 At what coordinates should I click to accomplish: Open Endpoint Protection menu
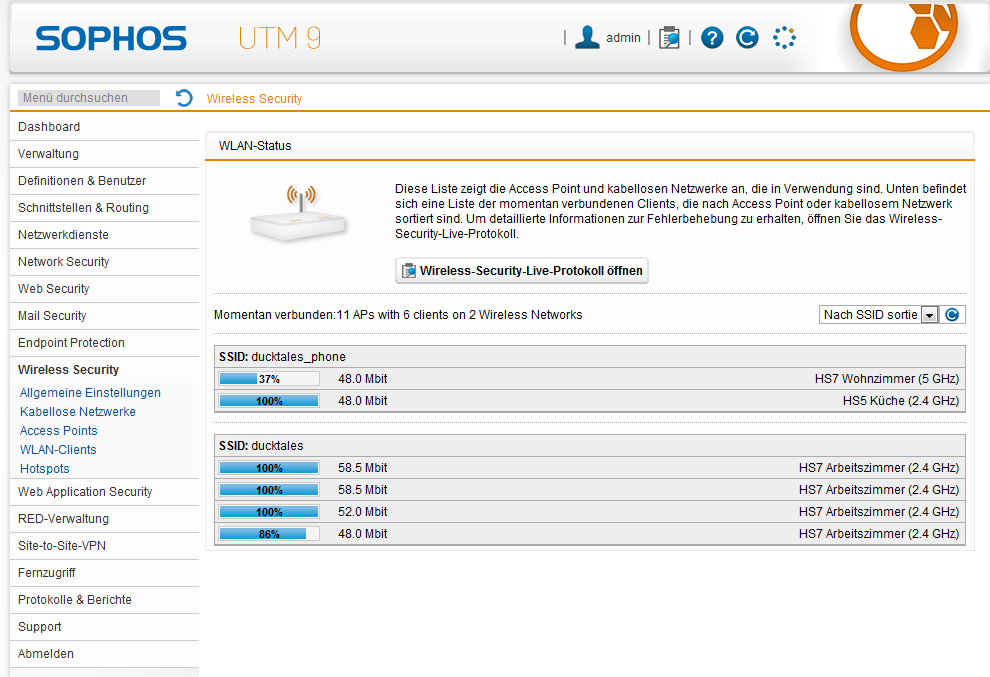[104, 343]
